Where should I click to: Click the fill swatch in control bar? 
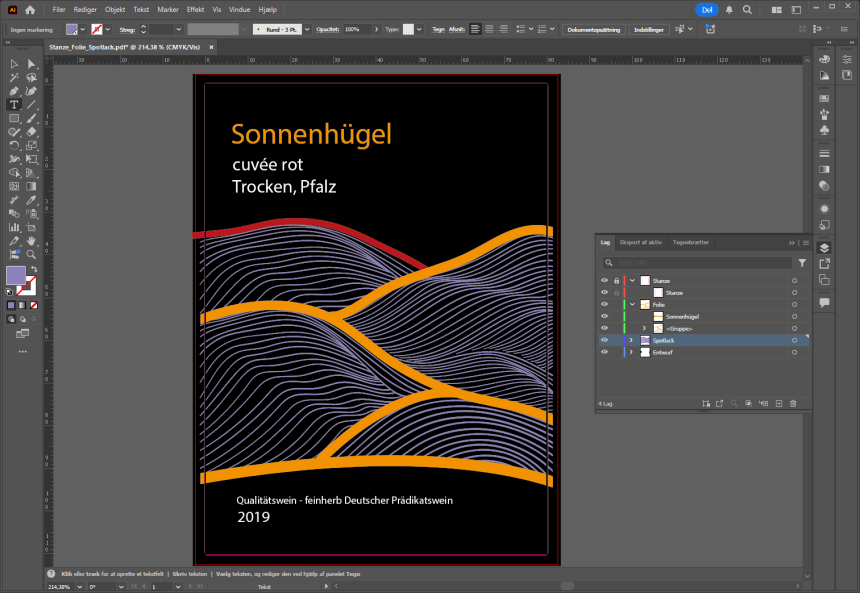click(x=71, y=30)
